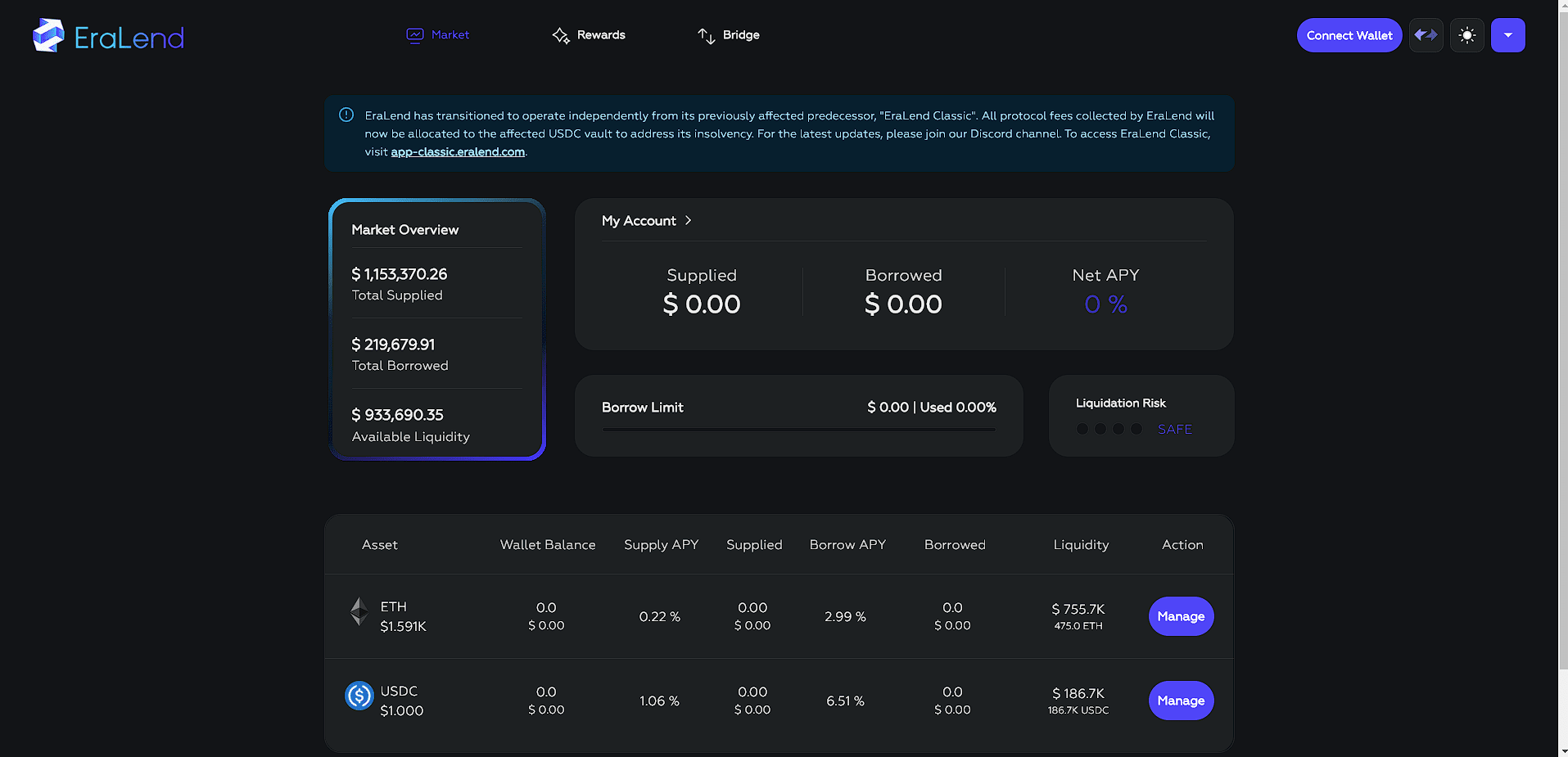1568x757 pixels.
Task: Toggle light theme with sun button
Action: pos(1466,35)
